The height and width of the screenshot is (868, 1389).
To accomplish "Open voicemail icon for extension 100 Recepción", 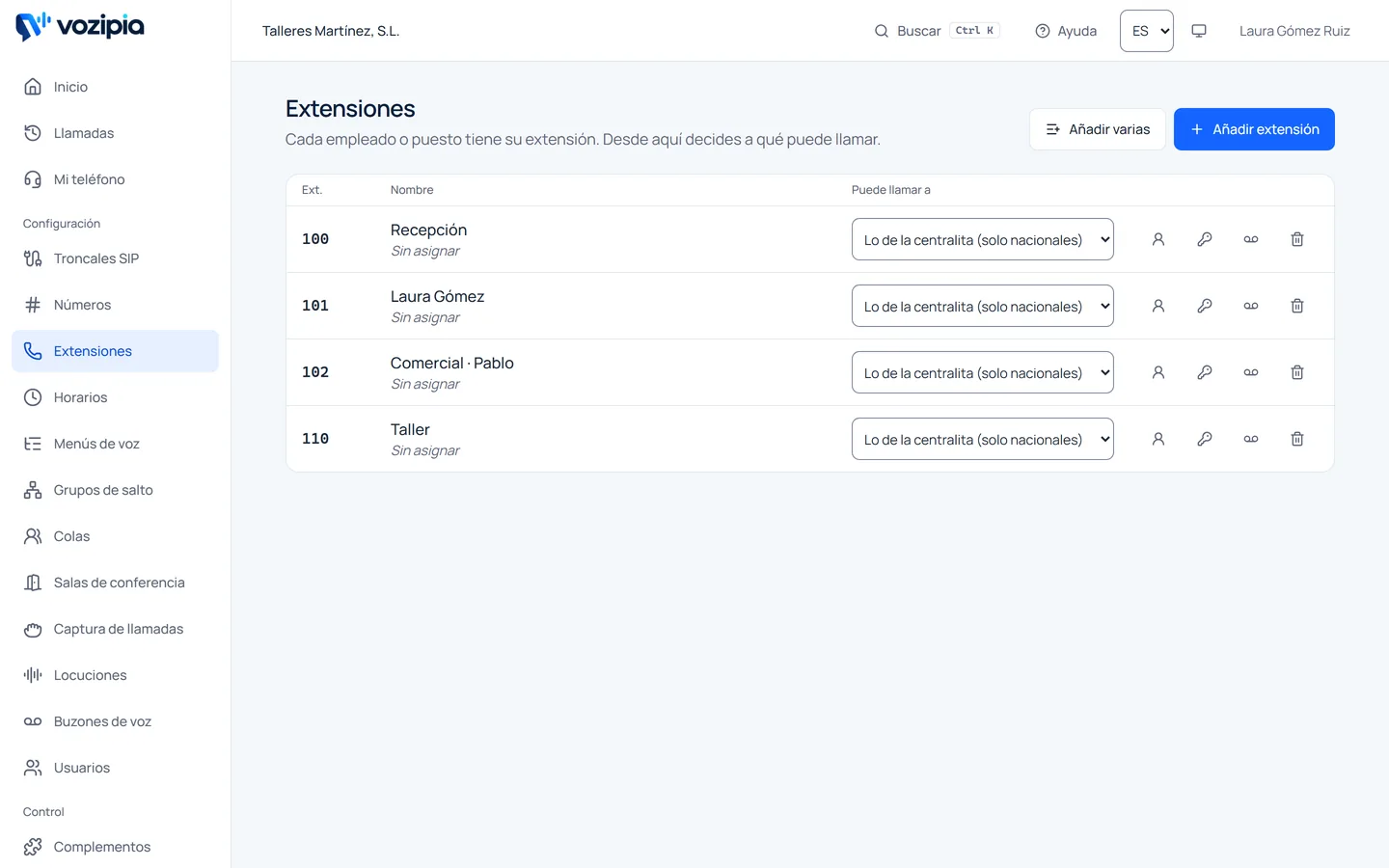I will 1251,239.
